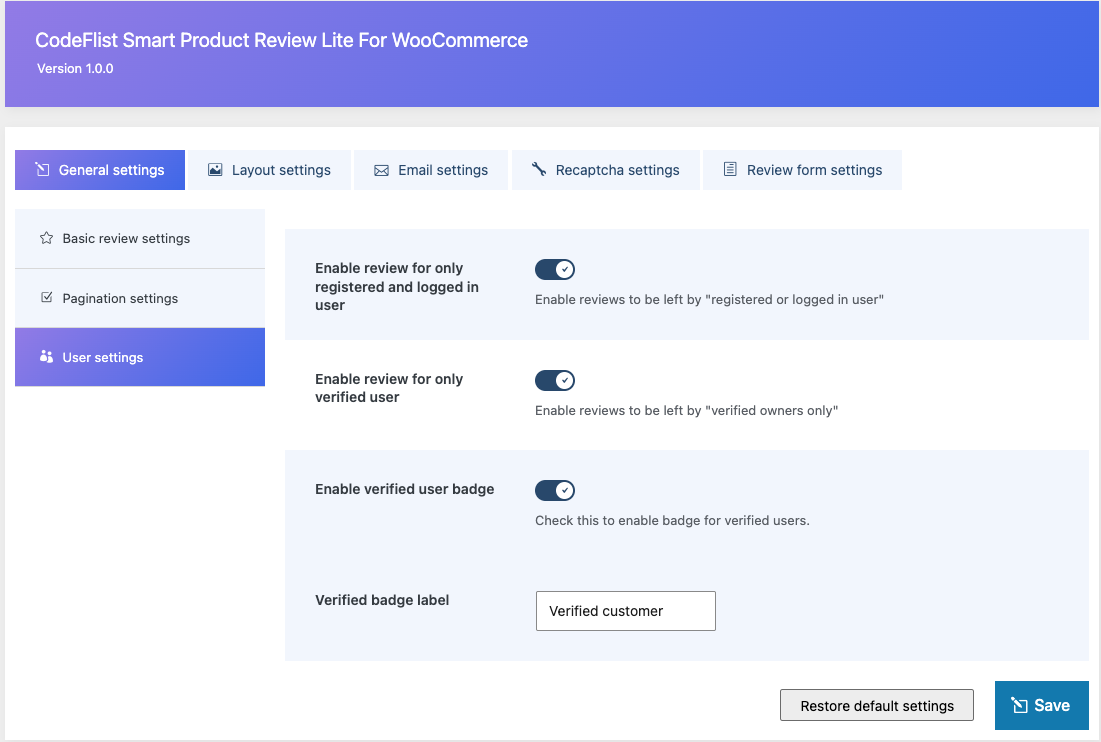
Task: Open Recaptcha settings tab
Action: (606, 170)
